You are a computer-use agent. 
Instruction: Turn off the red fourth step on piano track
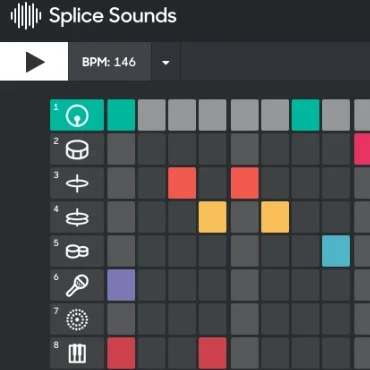click(213, 353)
